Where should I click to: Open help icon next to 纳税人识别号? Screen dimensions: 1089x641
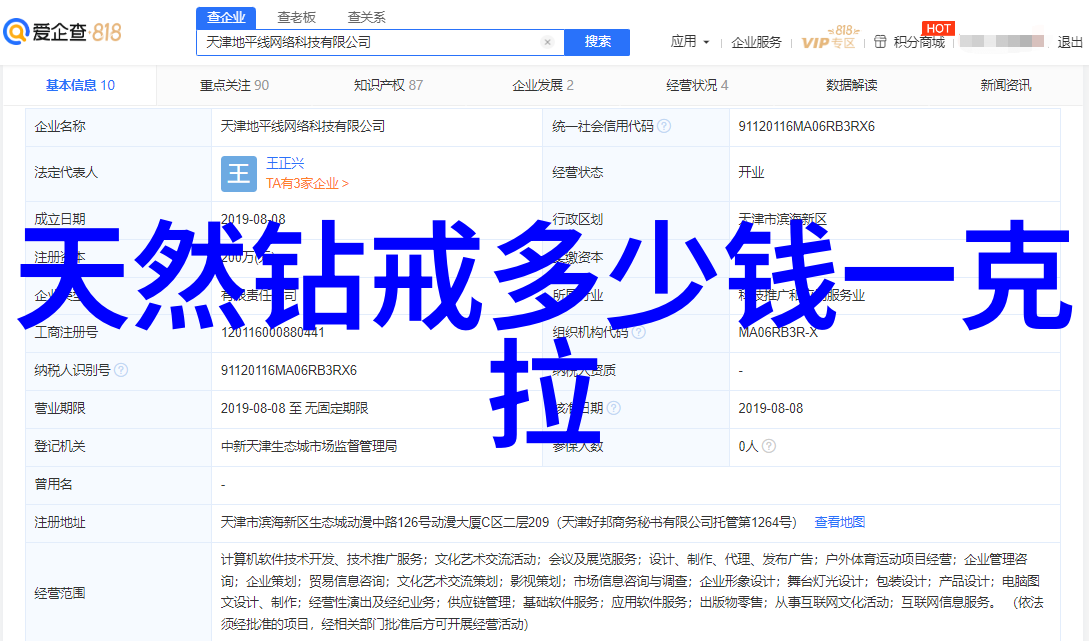tap(121, 370)
